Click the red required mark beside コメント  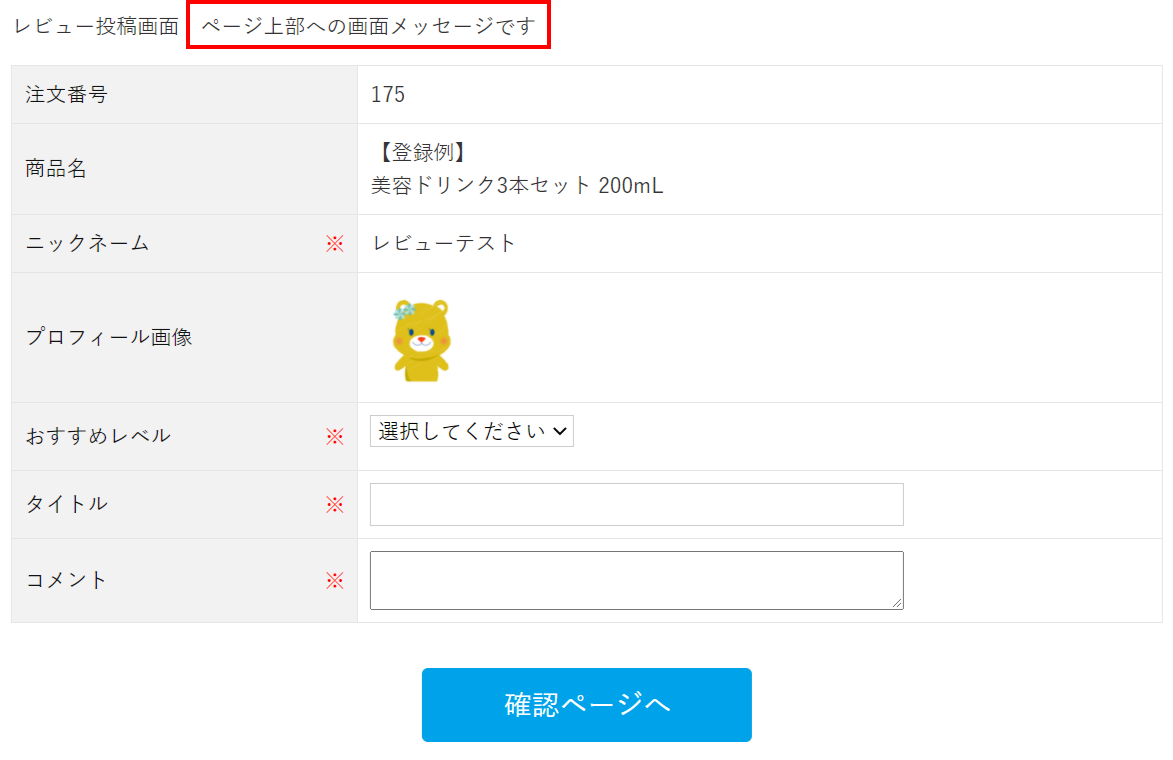click(x=334, y=580)
